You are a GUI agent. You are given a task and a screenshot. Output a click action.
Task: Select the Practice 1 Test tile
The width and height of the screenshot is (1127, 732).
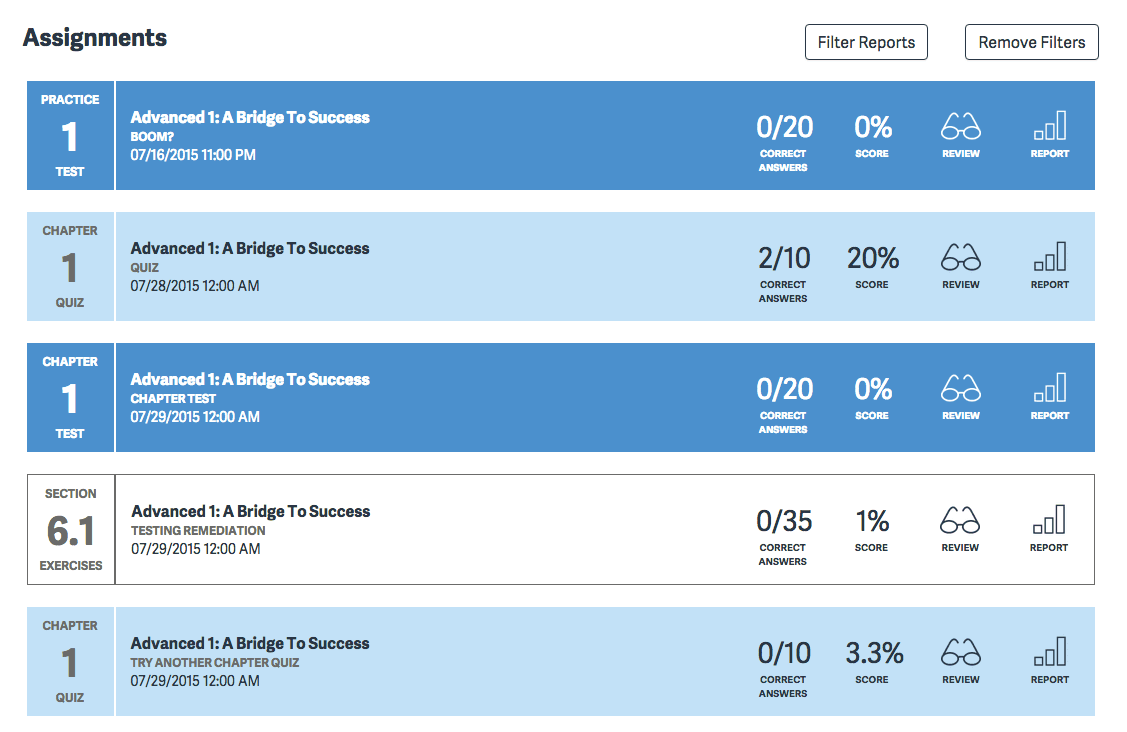pyautogui.click(x=70, y=136)
